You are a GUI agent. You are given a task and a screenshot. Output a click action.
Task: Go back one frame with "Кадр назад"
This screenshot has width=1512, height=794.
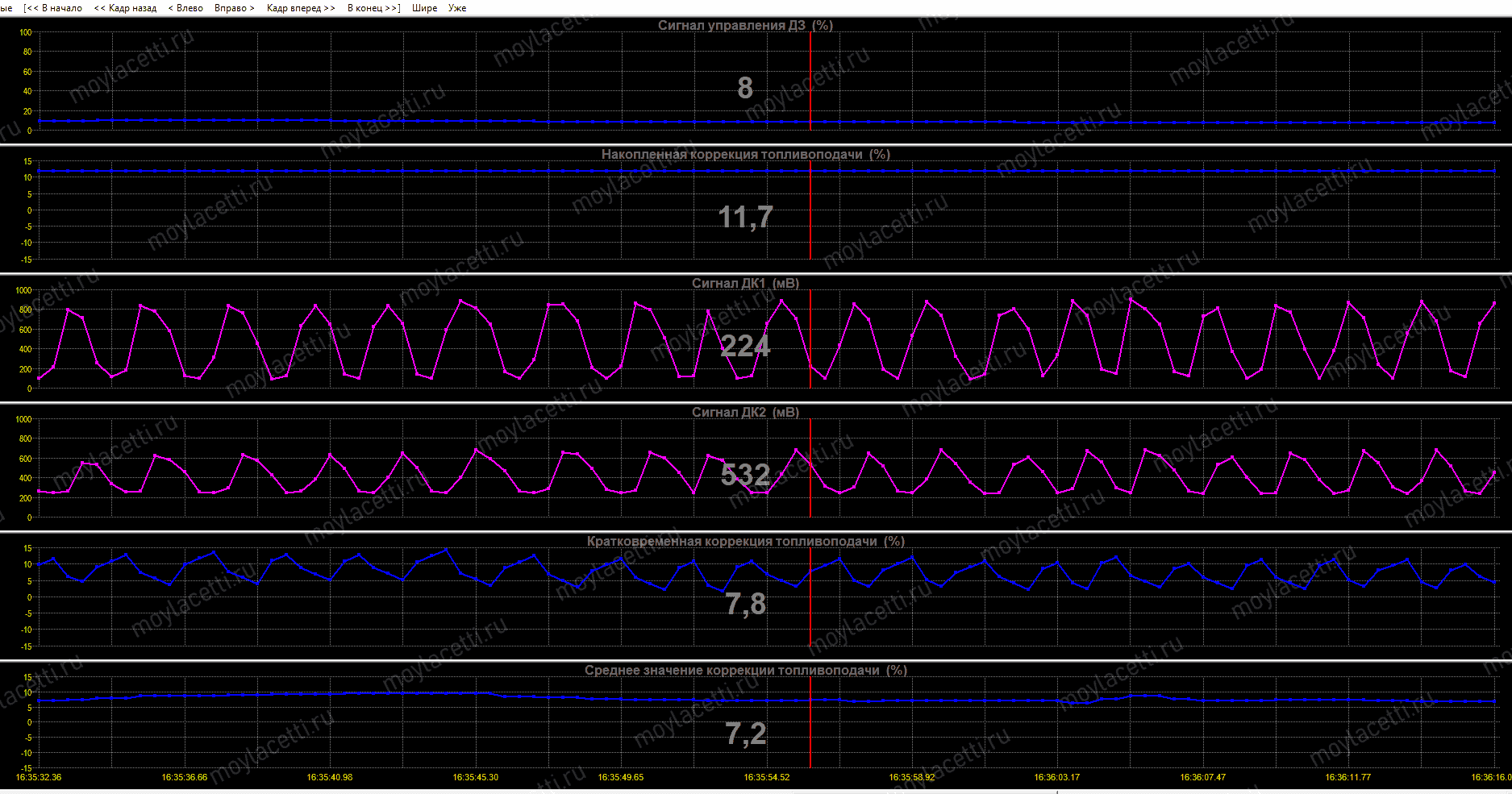(x=126, y=8)
